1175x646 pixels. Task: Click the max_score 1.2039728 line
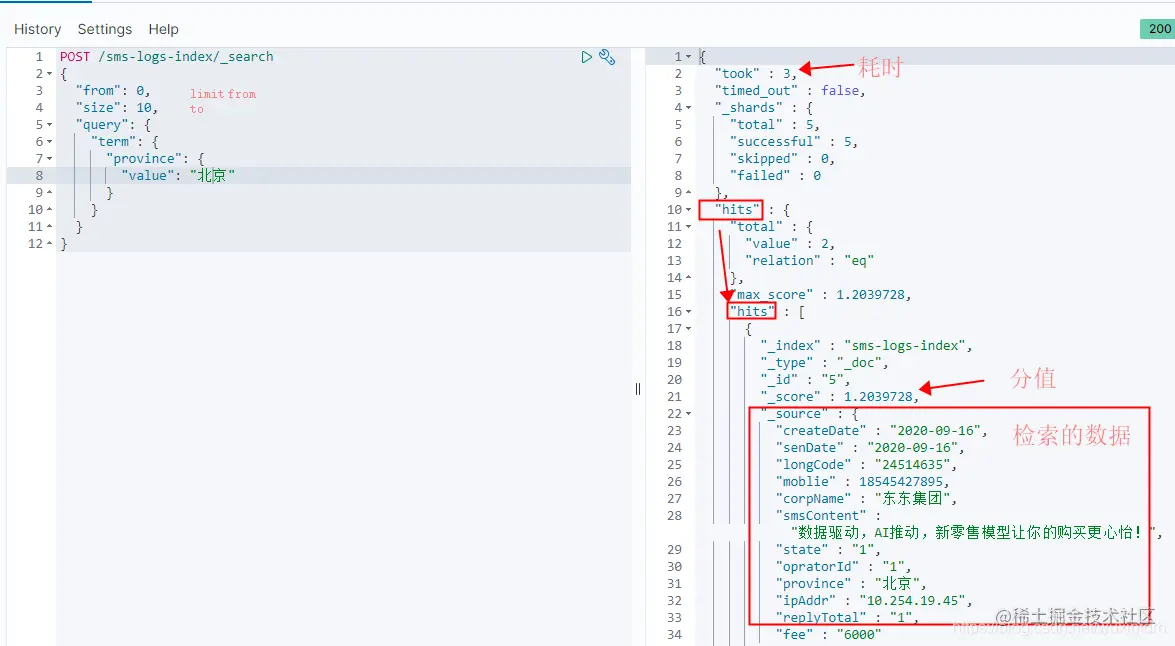tap(820, 295)
